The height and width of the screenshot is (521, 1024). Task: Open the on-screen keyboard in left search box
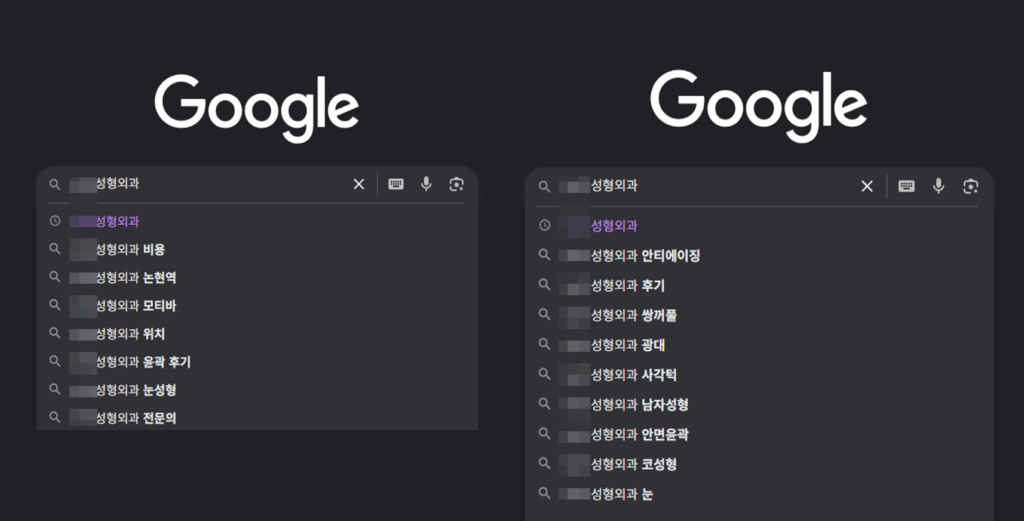click(396, 184)
